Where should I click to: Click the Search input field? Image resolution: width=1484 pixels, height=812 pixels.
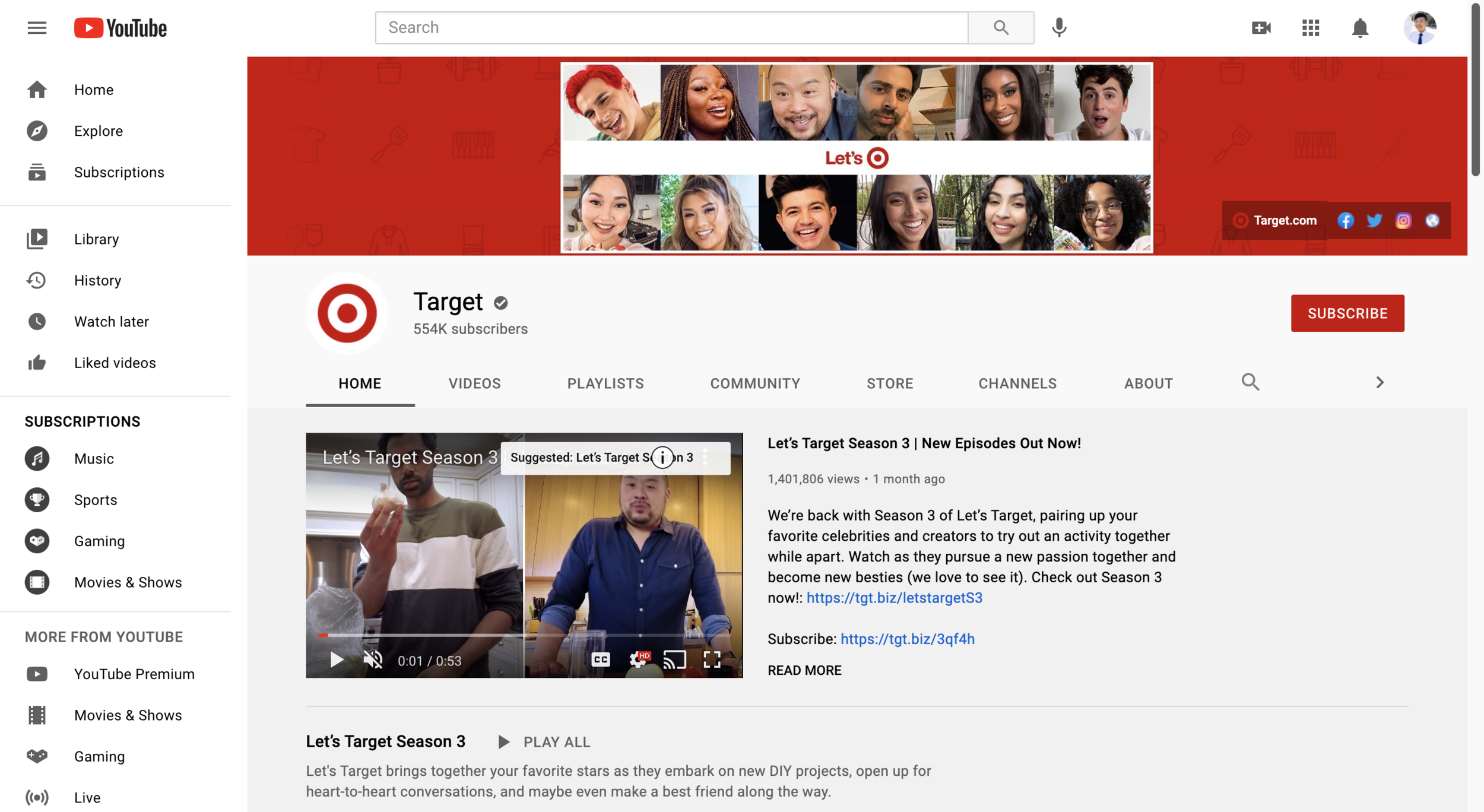pos(671,28)
